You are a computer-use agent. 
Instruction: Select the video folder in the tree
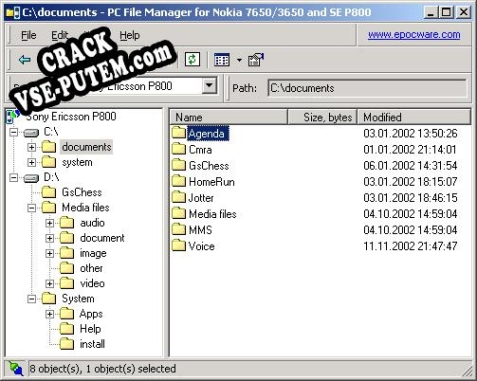pos(92,283)
